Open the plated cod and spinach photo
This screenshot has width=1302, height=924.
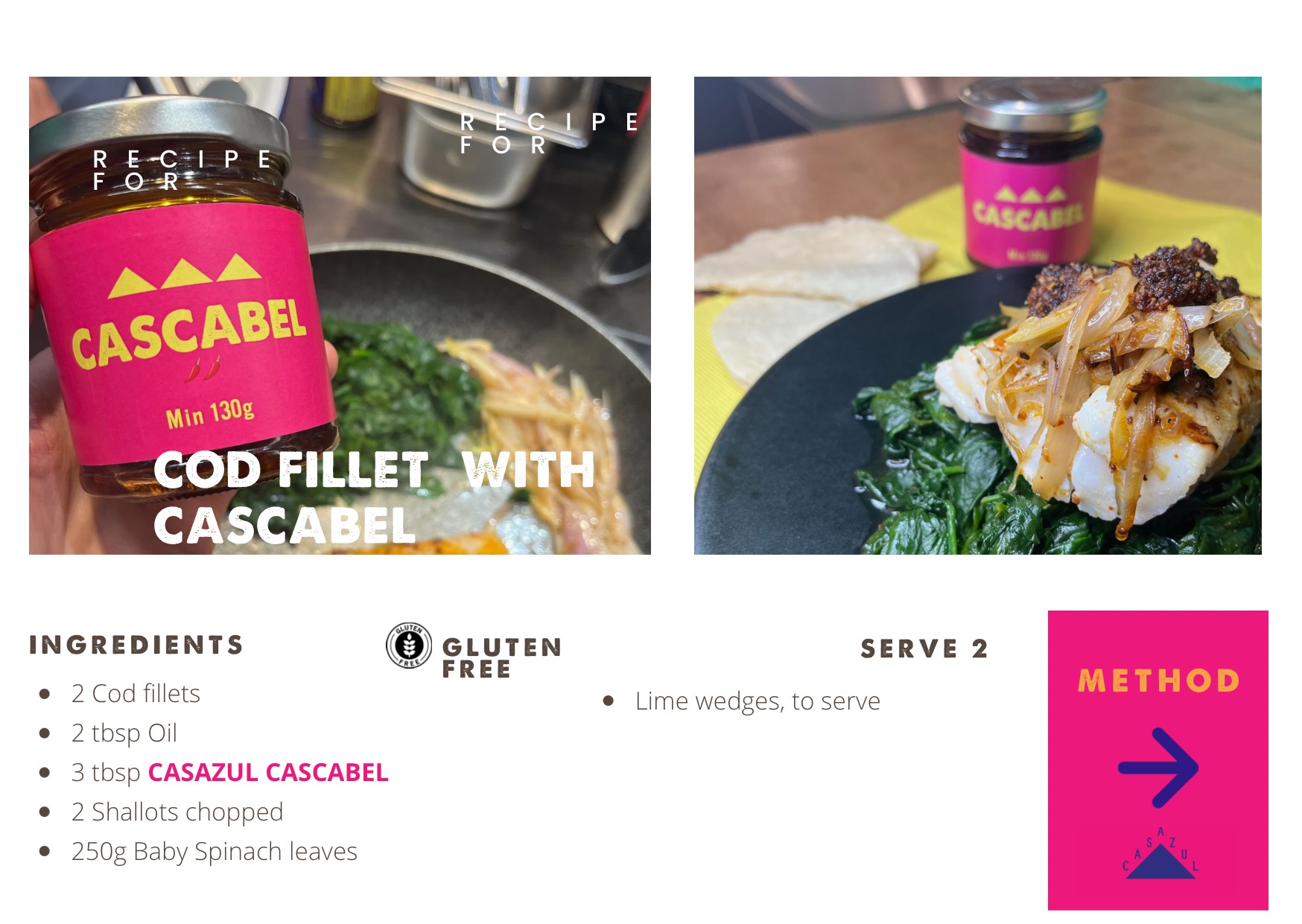[x=977, y=316]
